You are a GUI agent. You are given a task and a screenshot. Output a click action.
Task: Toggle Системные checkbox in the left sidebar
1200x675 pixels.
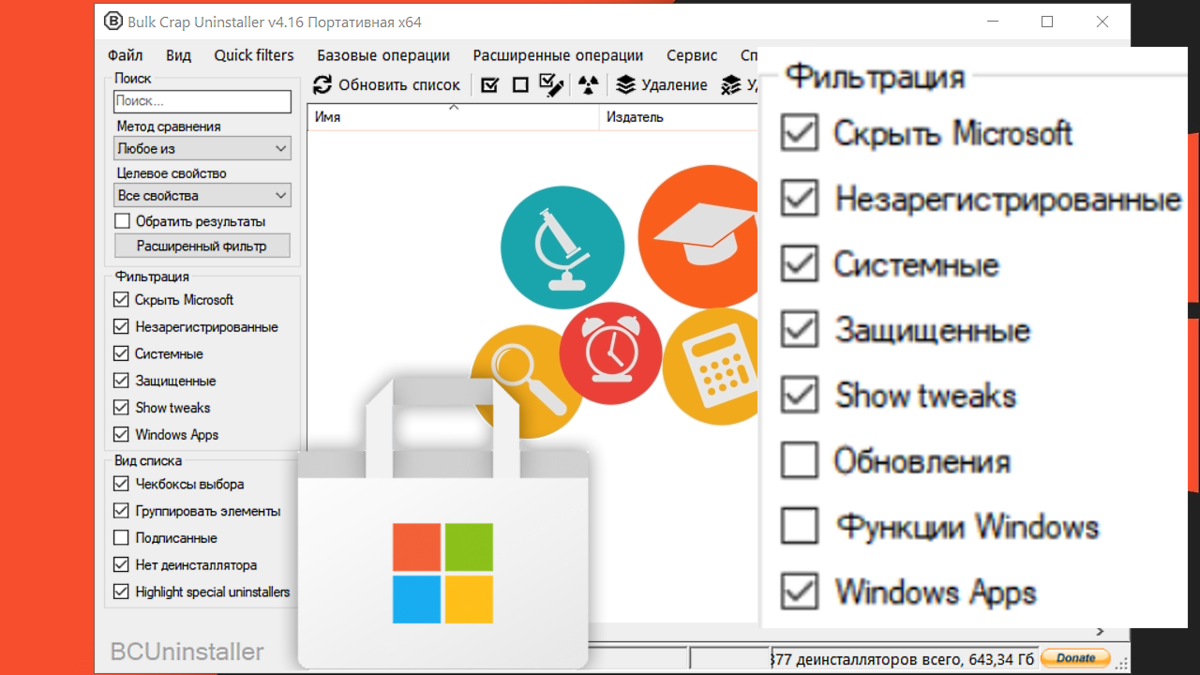pos(121,354)
